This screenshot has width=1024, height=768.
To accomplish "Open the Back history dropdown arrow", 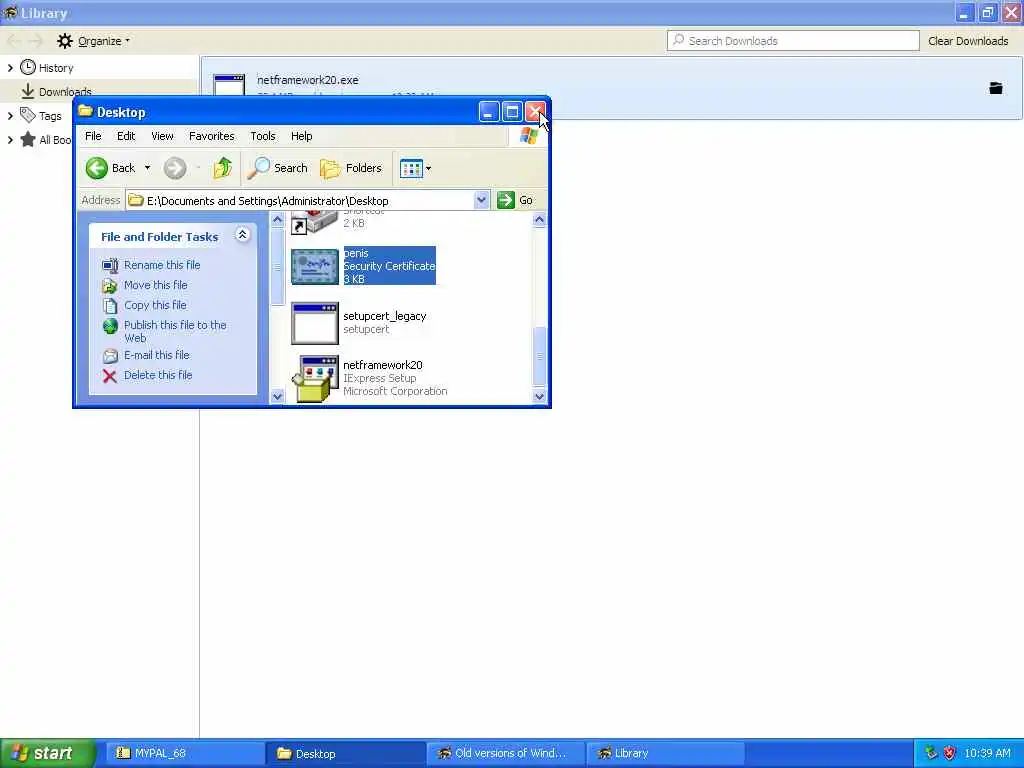I will click(148, 168).
